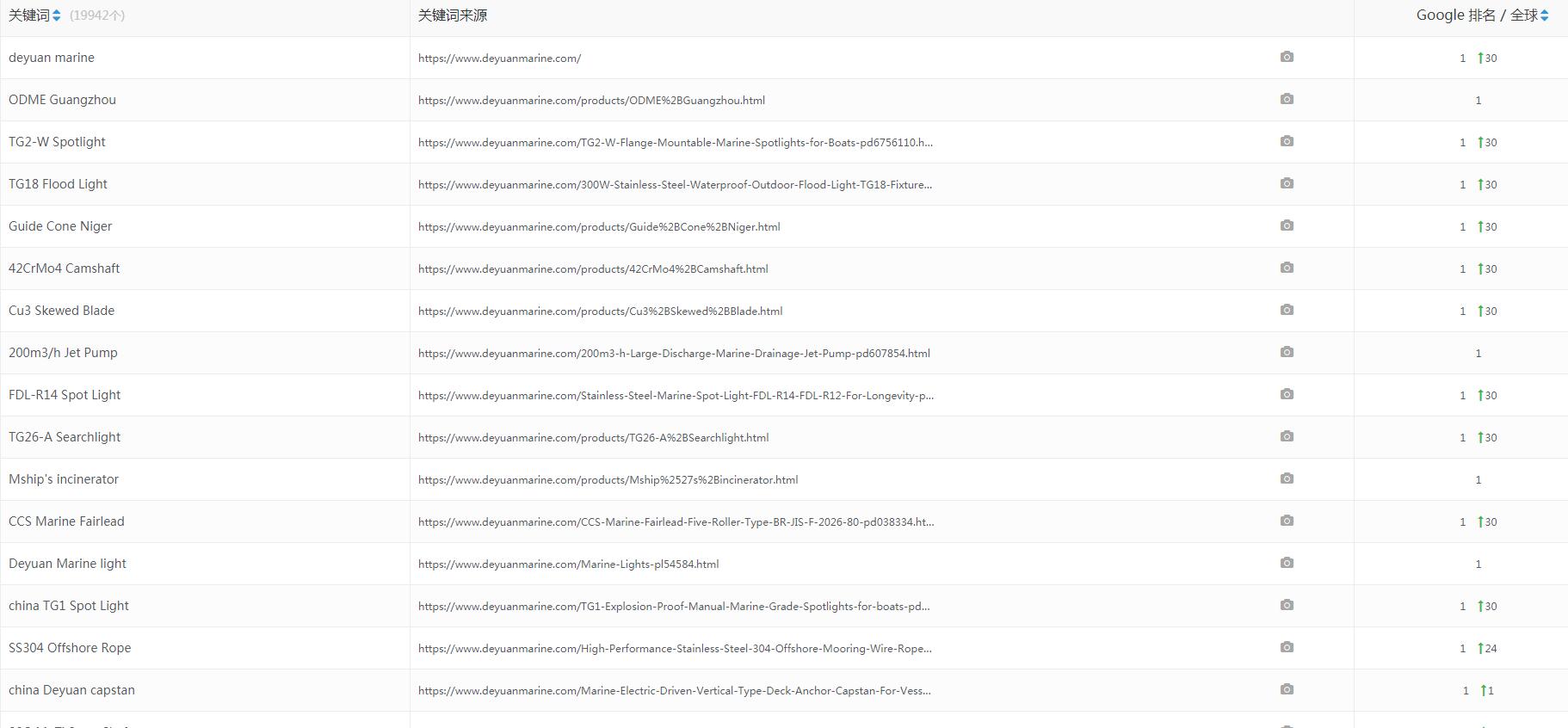Select keyword 'china Deyuan capstan'
Viewport: 1568px width, 728px height.
(71, 690)
